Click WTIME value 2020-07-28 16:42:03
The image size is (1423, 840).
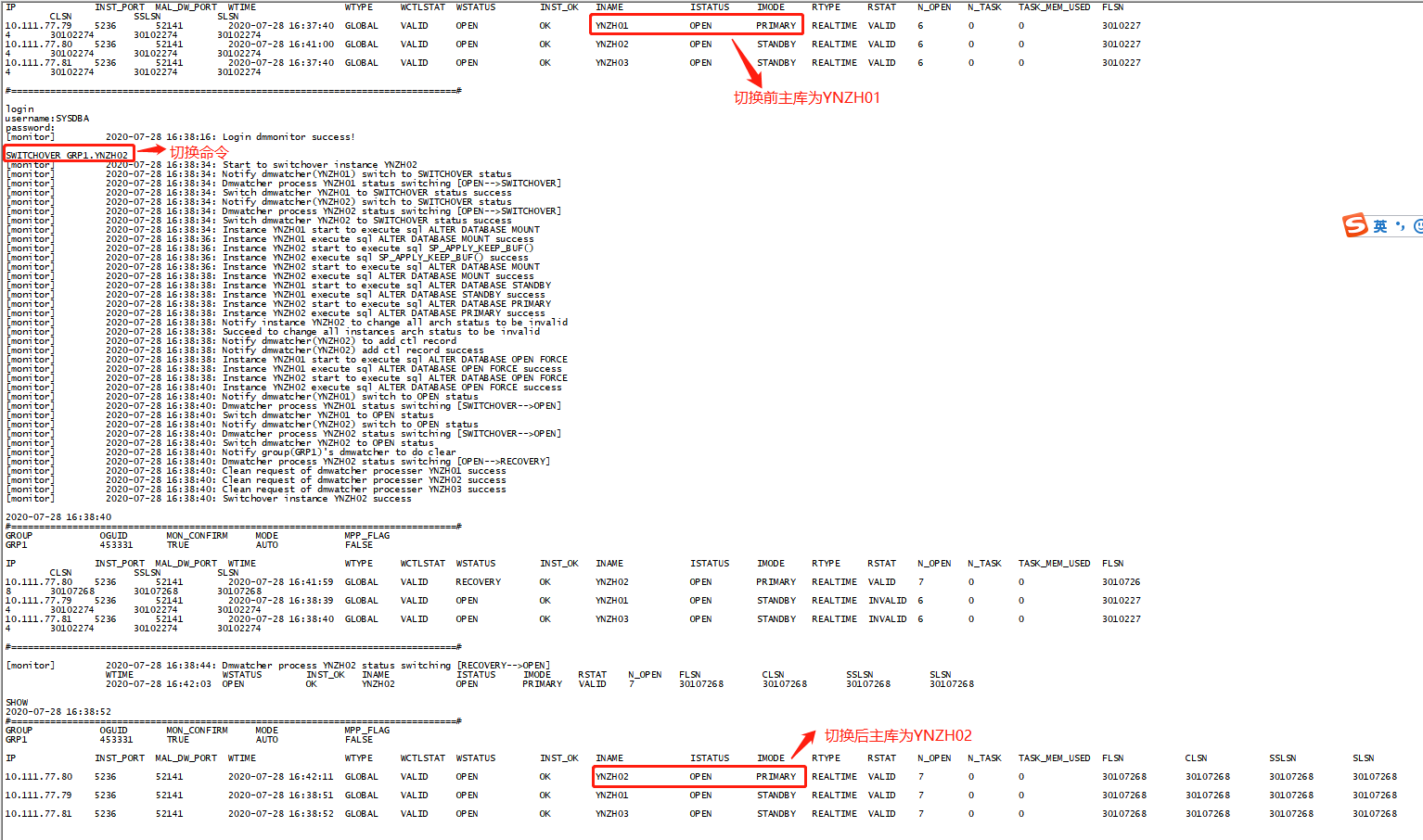tap(158, 684)
